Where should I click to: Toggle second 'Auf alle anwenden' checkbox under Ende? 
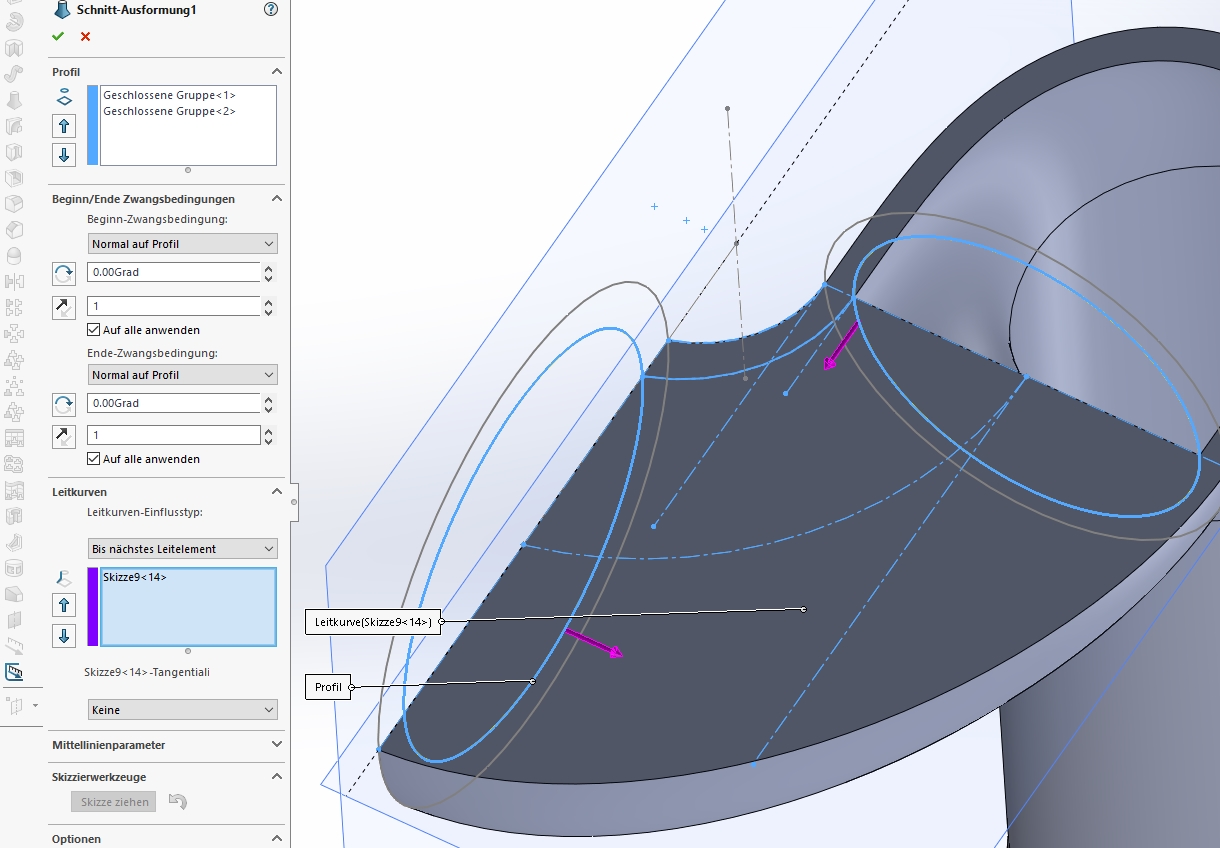click(x=94, y=459)
